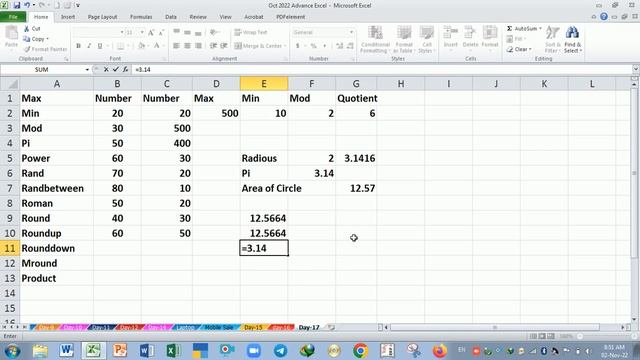Open the Number Format General dropdown
The image size is (640, 360).
point(351,32)
